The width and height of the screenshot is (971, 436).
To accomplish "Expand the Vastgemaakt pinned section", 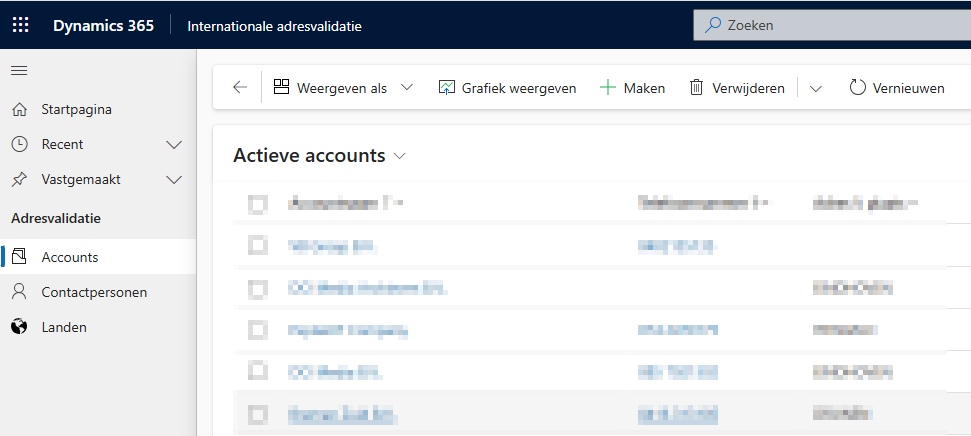I will pos(174,180).
